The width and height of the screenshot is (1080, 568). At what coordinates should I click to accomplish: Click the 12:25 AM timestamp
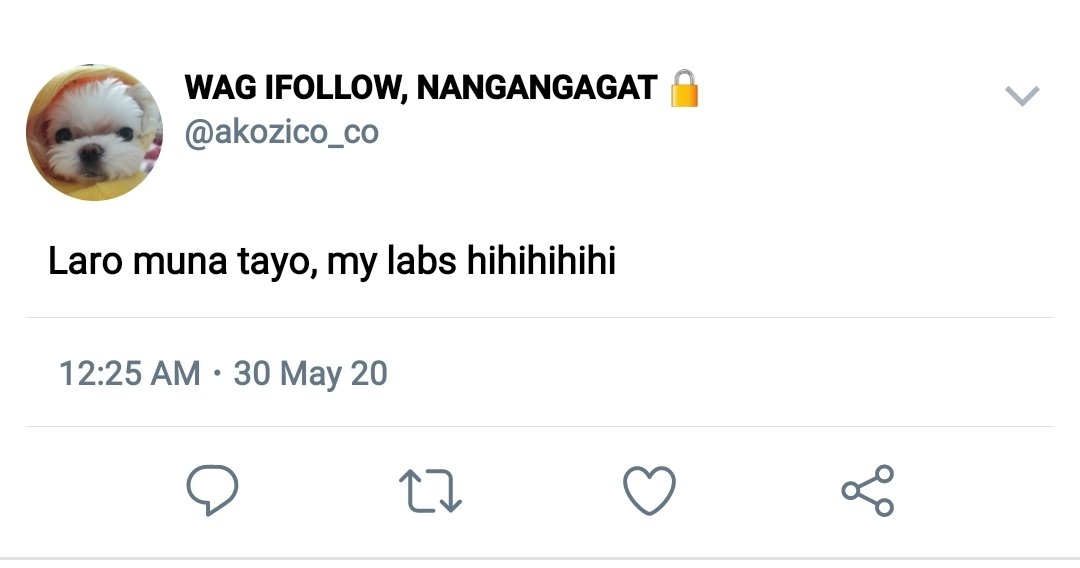[x=129, y=374]
